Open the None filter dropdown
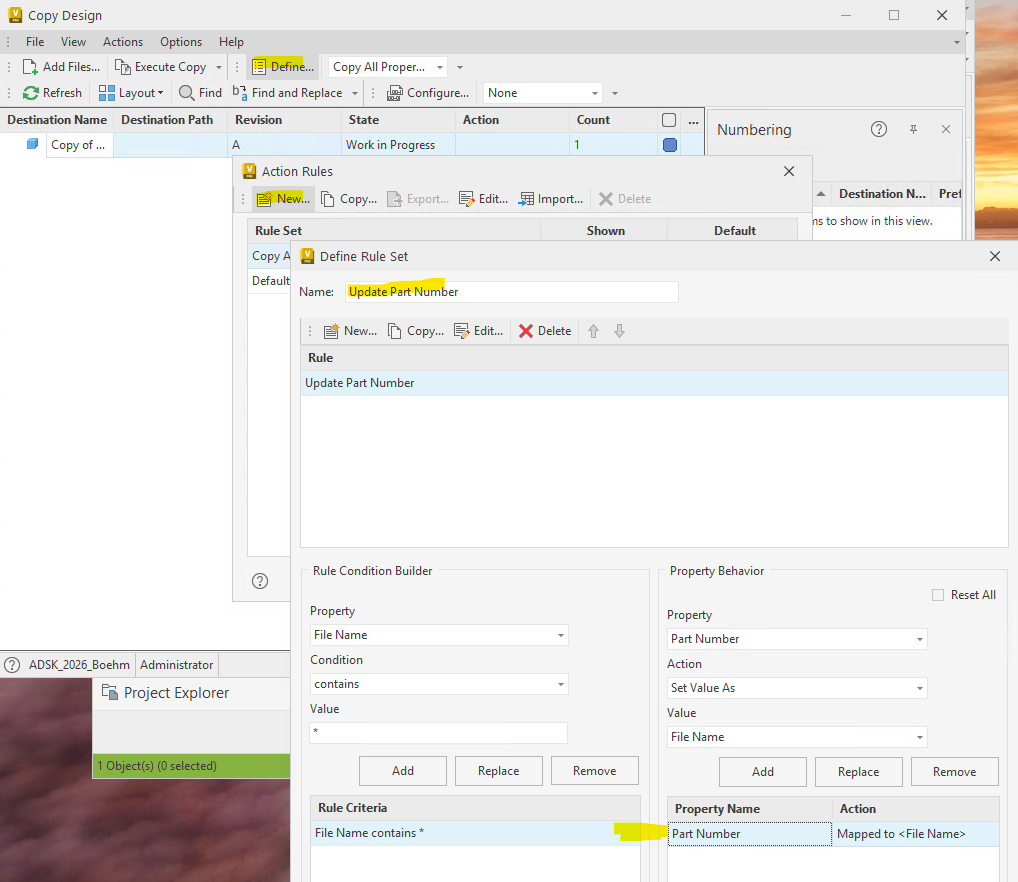Screen dimensions: 1018x882 click(x=542, y=92)
